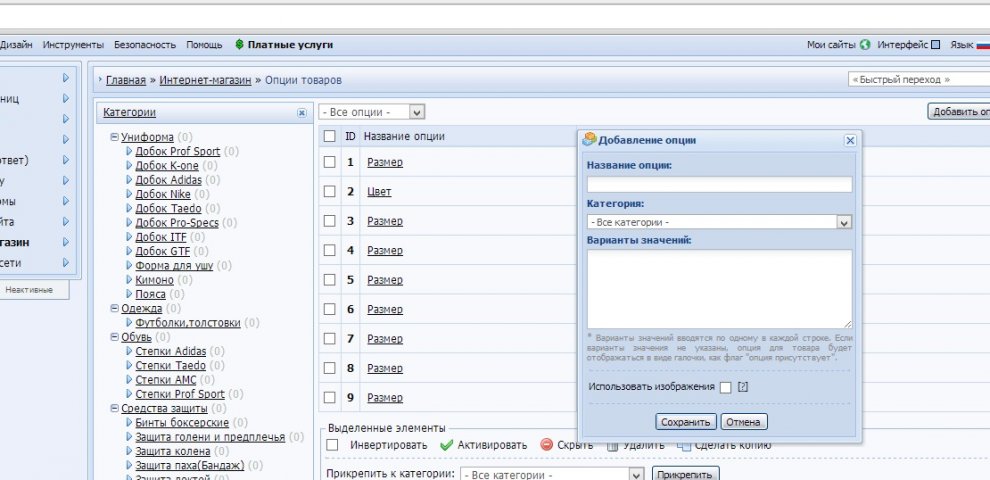Select the Защита голени и предплечья category
Viewport: 990px width, 480px height.
[x=210, y=437]
